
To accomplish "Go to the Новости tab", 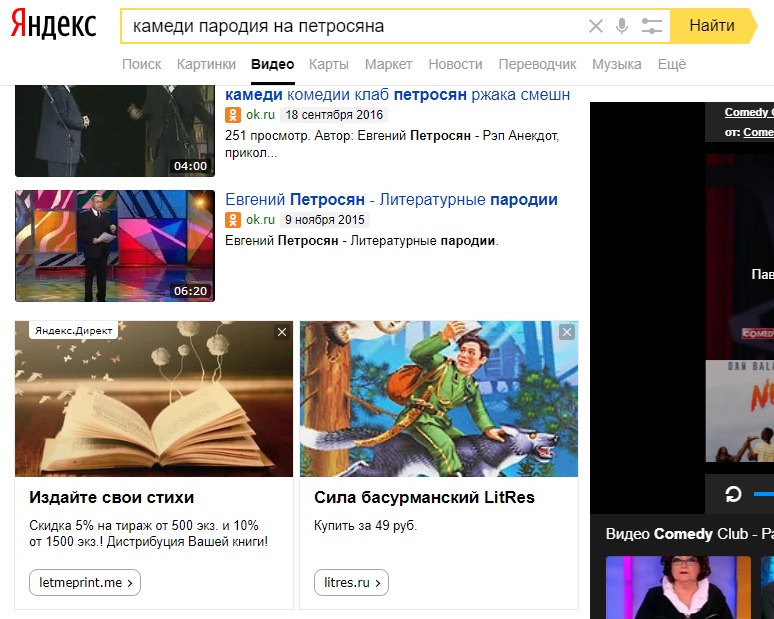I will point(455,64).
